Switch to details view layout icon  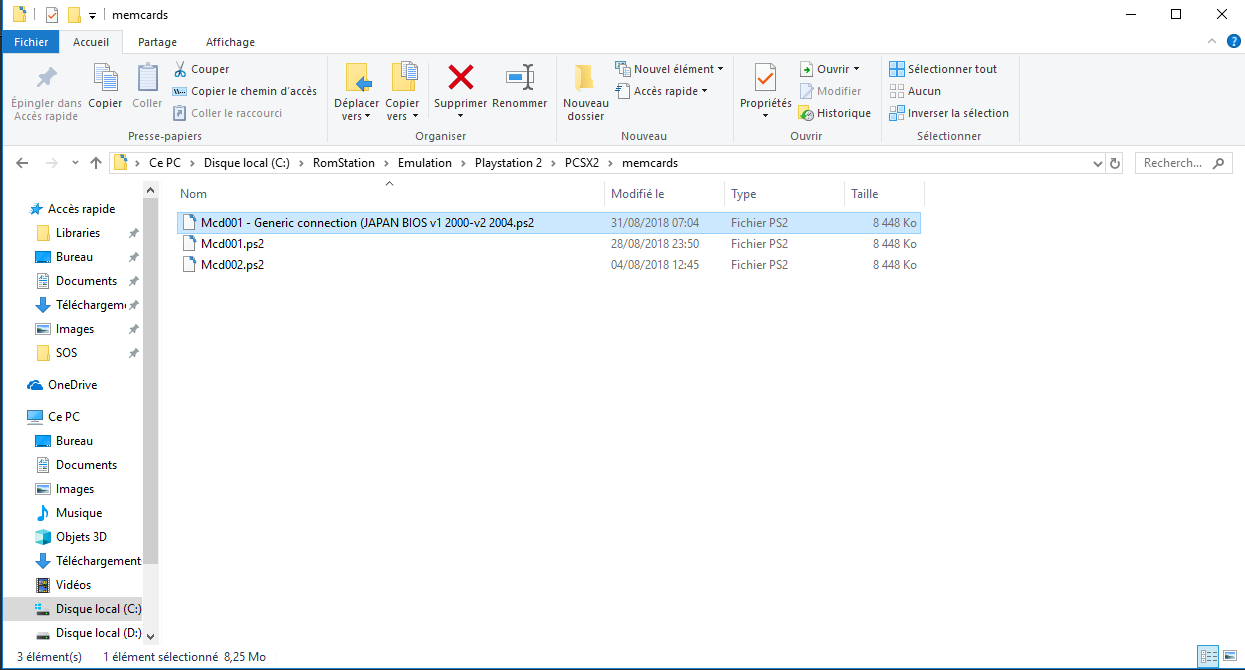tap(1209, 657)
